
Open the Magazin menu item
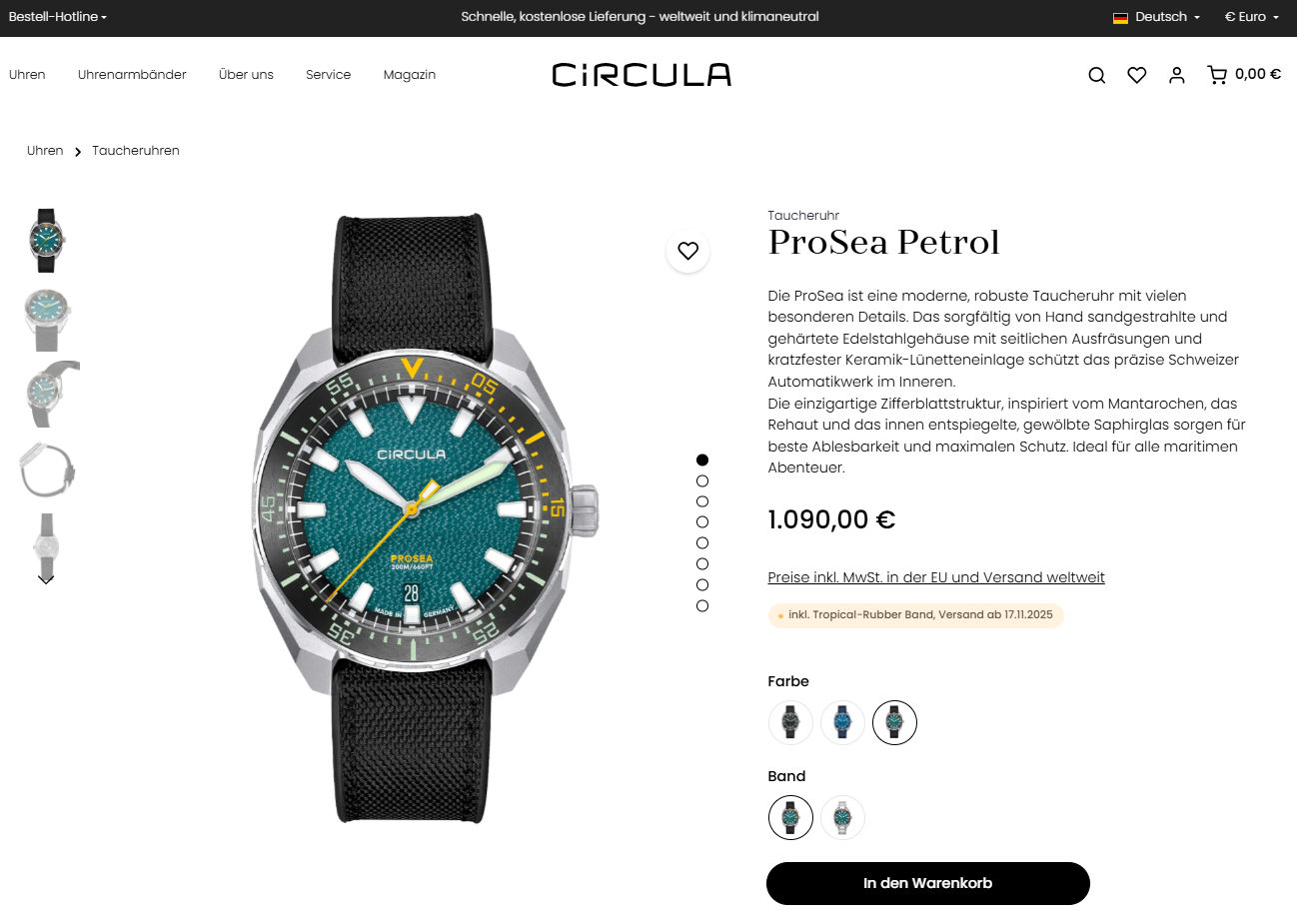pyautogui.click(x=410, y=75)
